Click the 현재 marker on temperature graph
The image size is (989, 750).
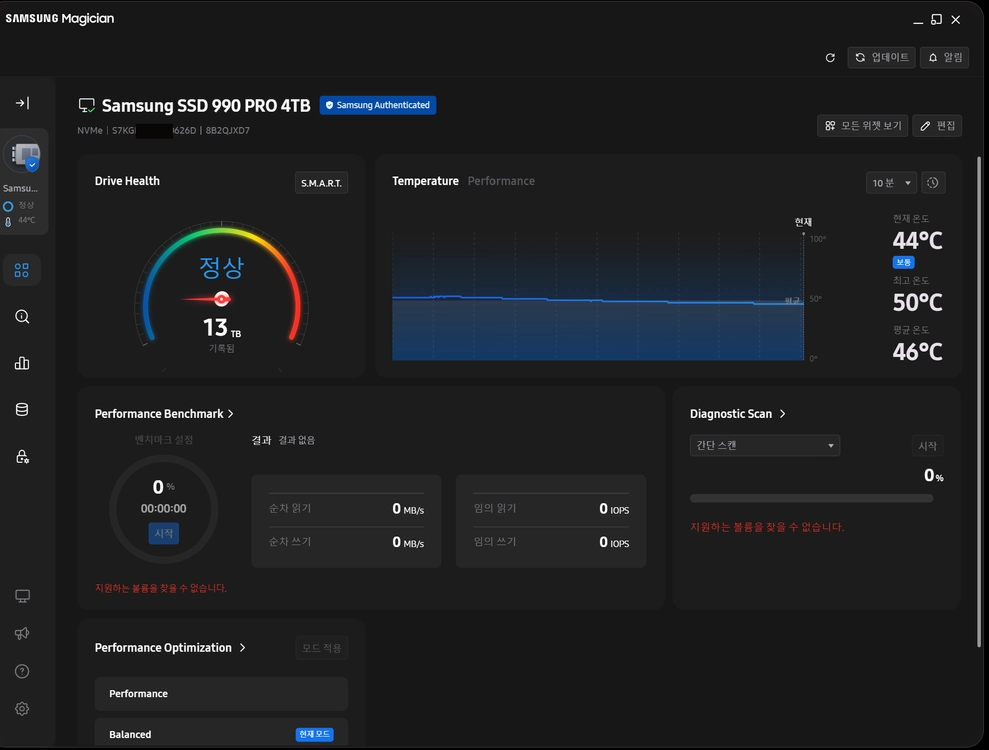point(803,222)
